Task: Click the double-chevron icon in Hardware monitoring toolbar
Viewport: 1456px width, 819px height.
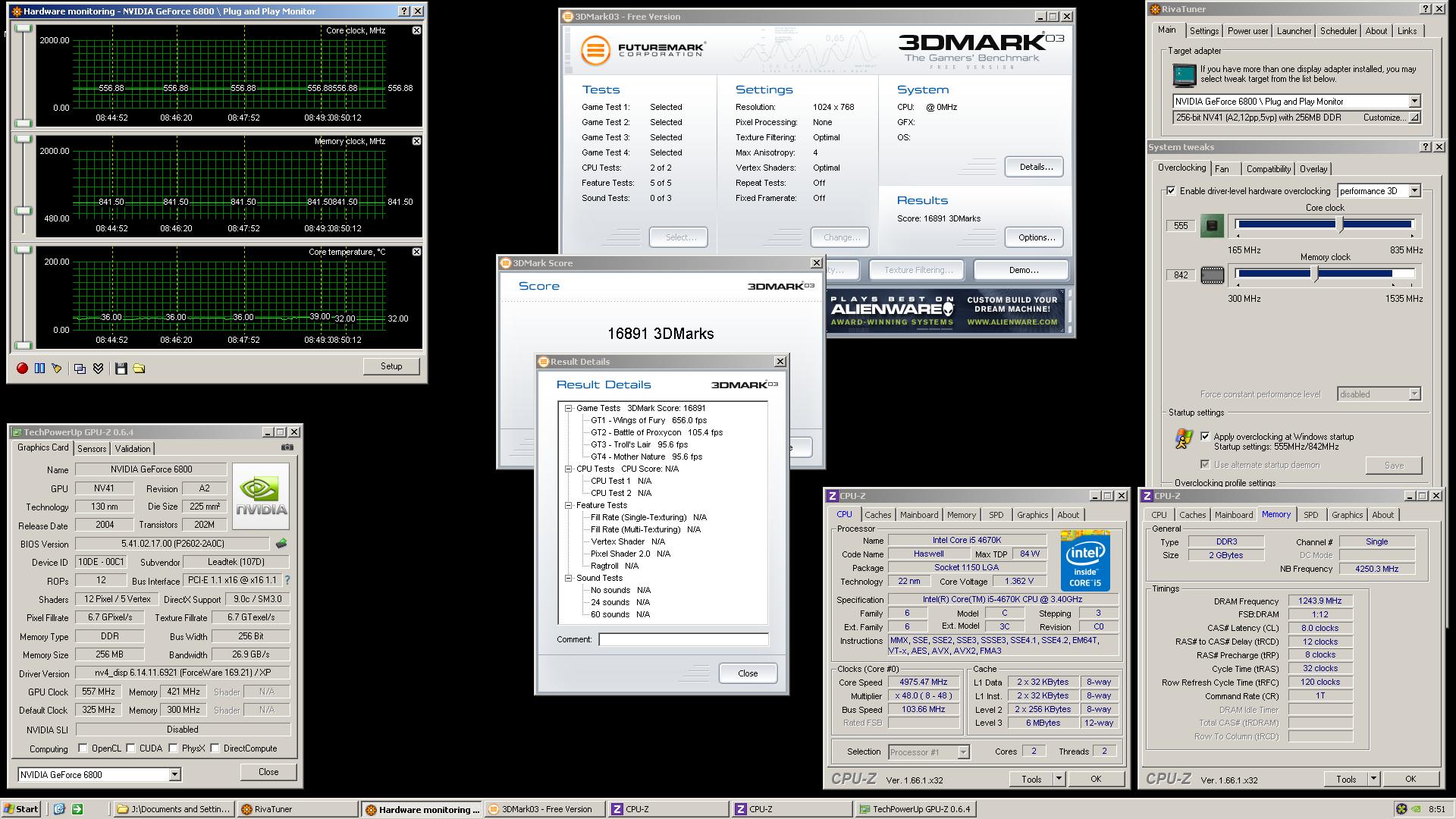Action: (x=98, y=369)
